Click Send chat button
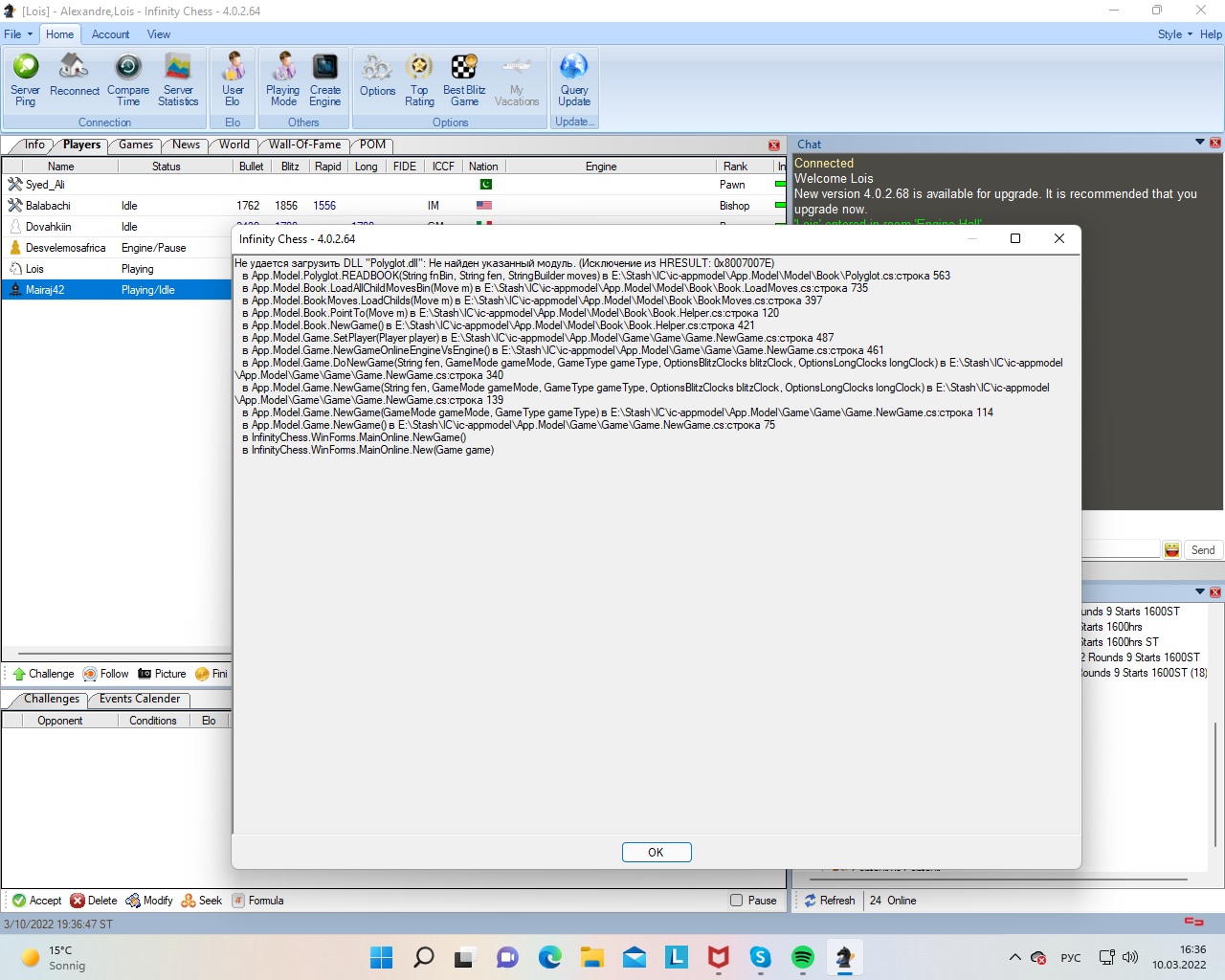Image resolution: width=1225 pixels, height=980 pixels. coord(1203,549)
